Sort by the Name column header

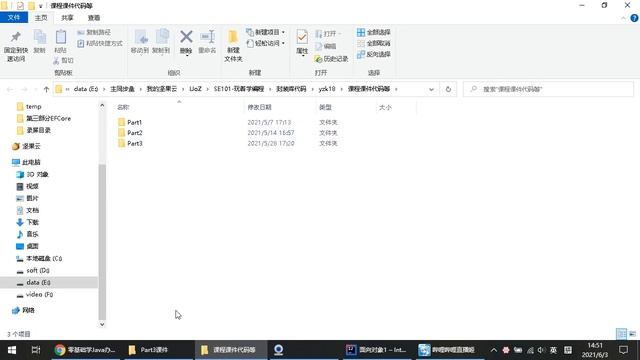click(123, 107)
